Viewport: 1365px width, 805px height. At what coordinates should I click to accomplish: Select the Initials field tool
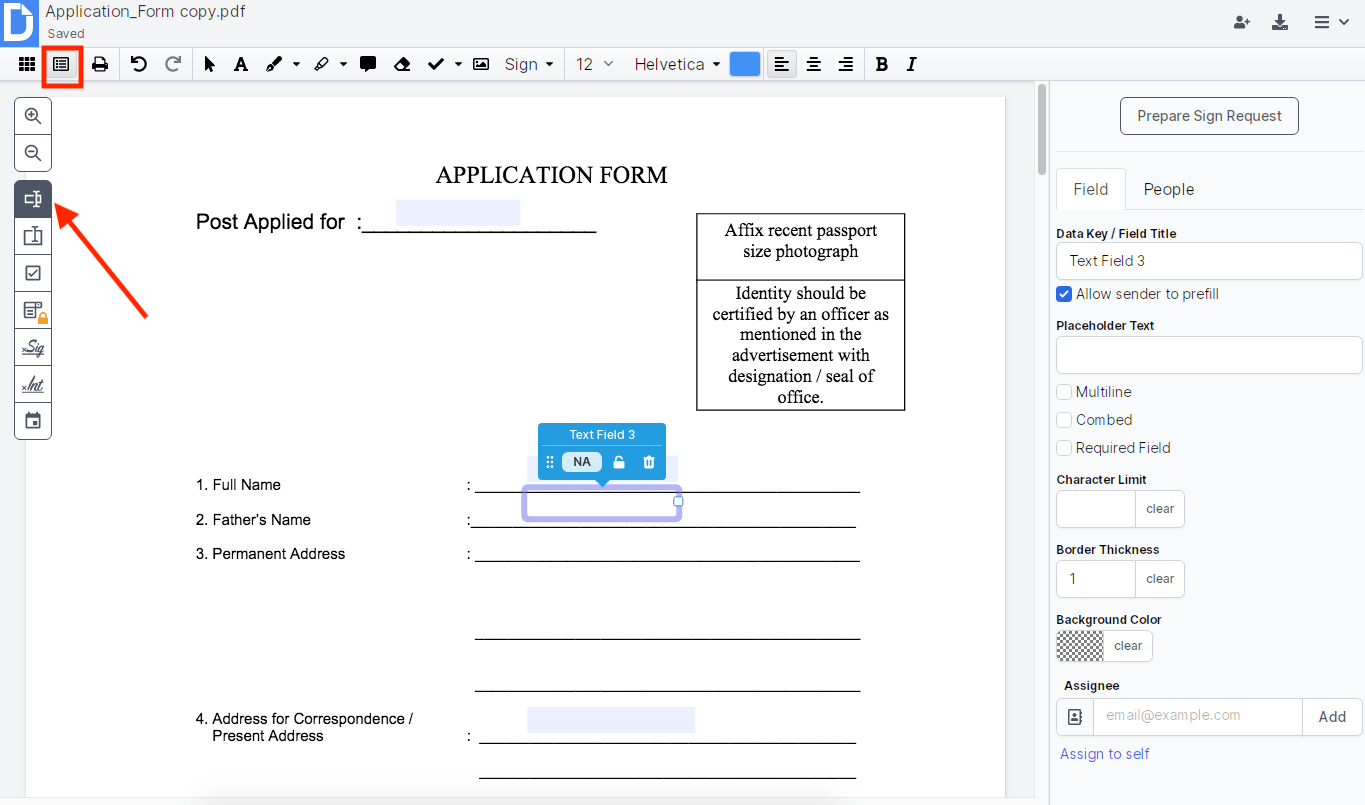point(33,384)
